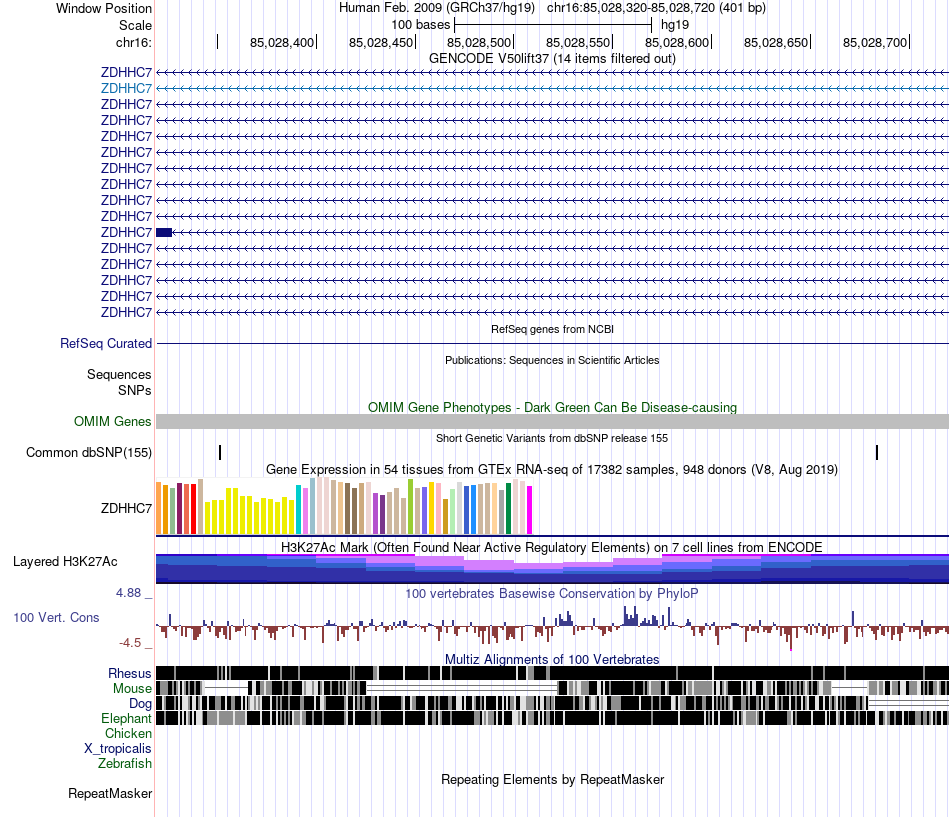Viewport: 950px width, 817px height.
Task: Click the 'Human Feb. 2009 (GRCh37/hg19)' heading
Action: click(x=437, y=8)
